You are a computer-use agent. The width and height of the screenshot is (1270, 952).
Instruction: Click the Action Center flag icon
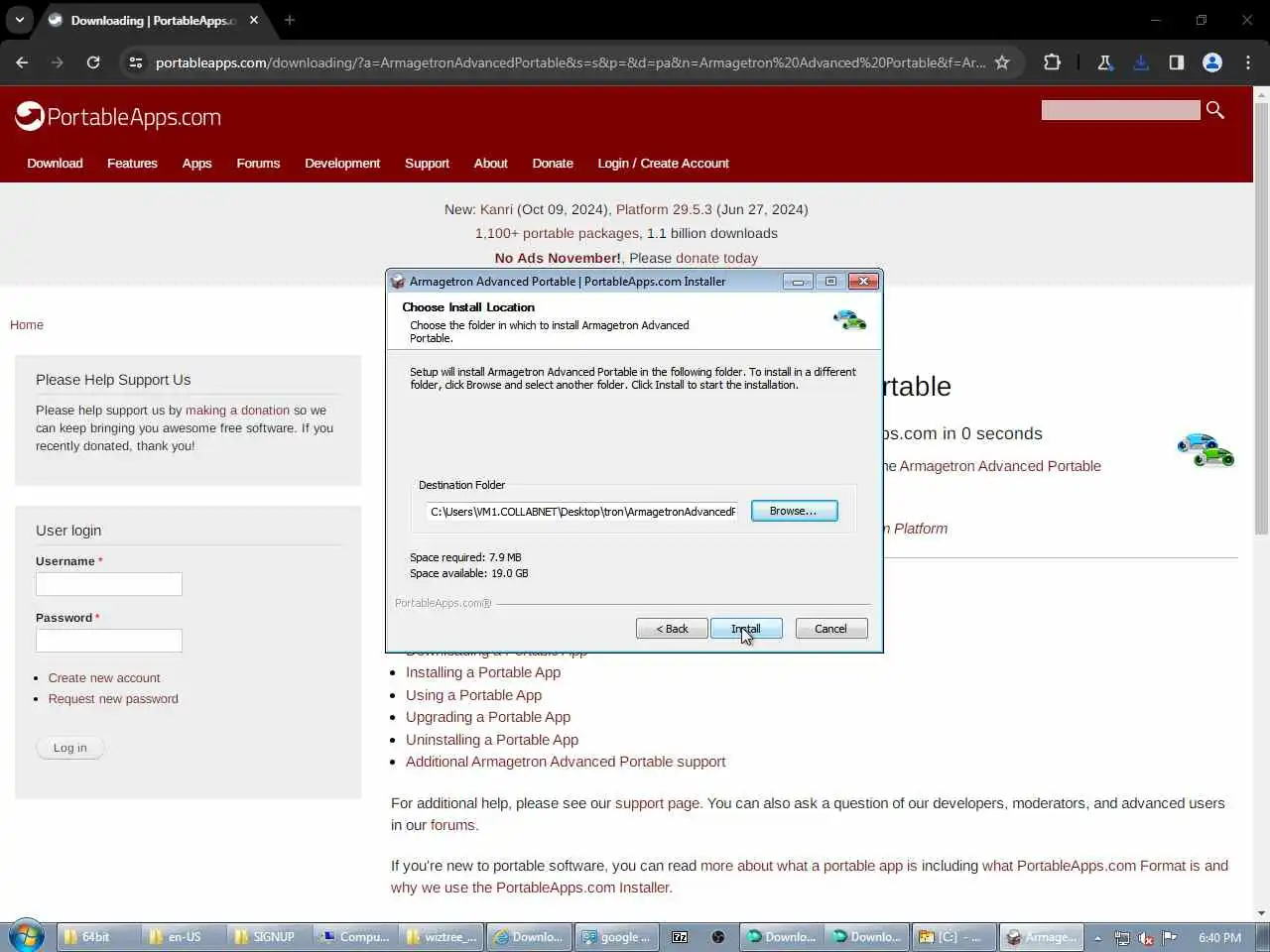coord(1170,937)
